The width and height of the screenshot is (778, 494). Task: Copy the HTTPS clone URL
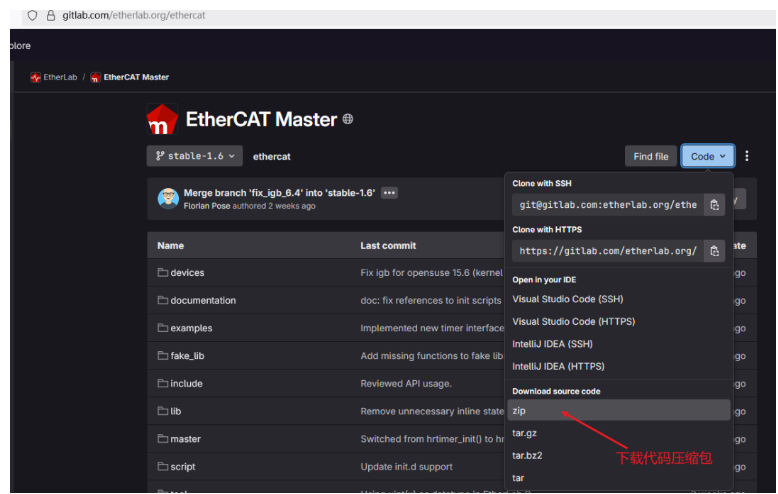point(714,250)
